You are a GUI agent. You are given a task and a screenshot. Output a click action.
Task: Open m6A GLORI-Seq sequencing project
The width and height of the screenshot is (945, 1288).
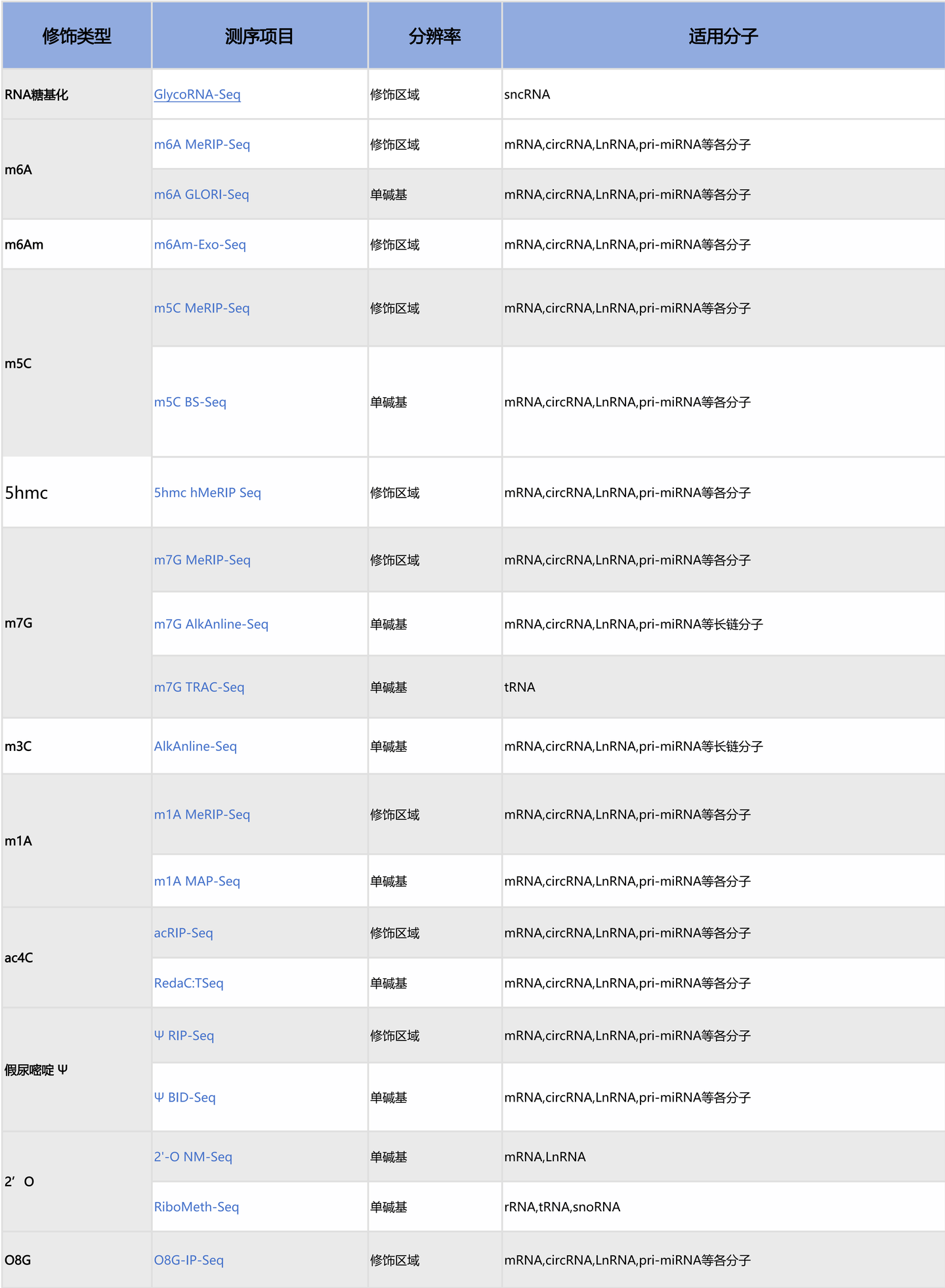(x=201, y=194)
